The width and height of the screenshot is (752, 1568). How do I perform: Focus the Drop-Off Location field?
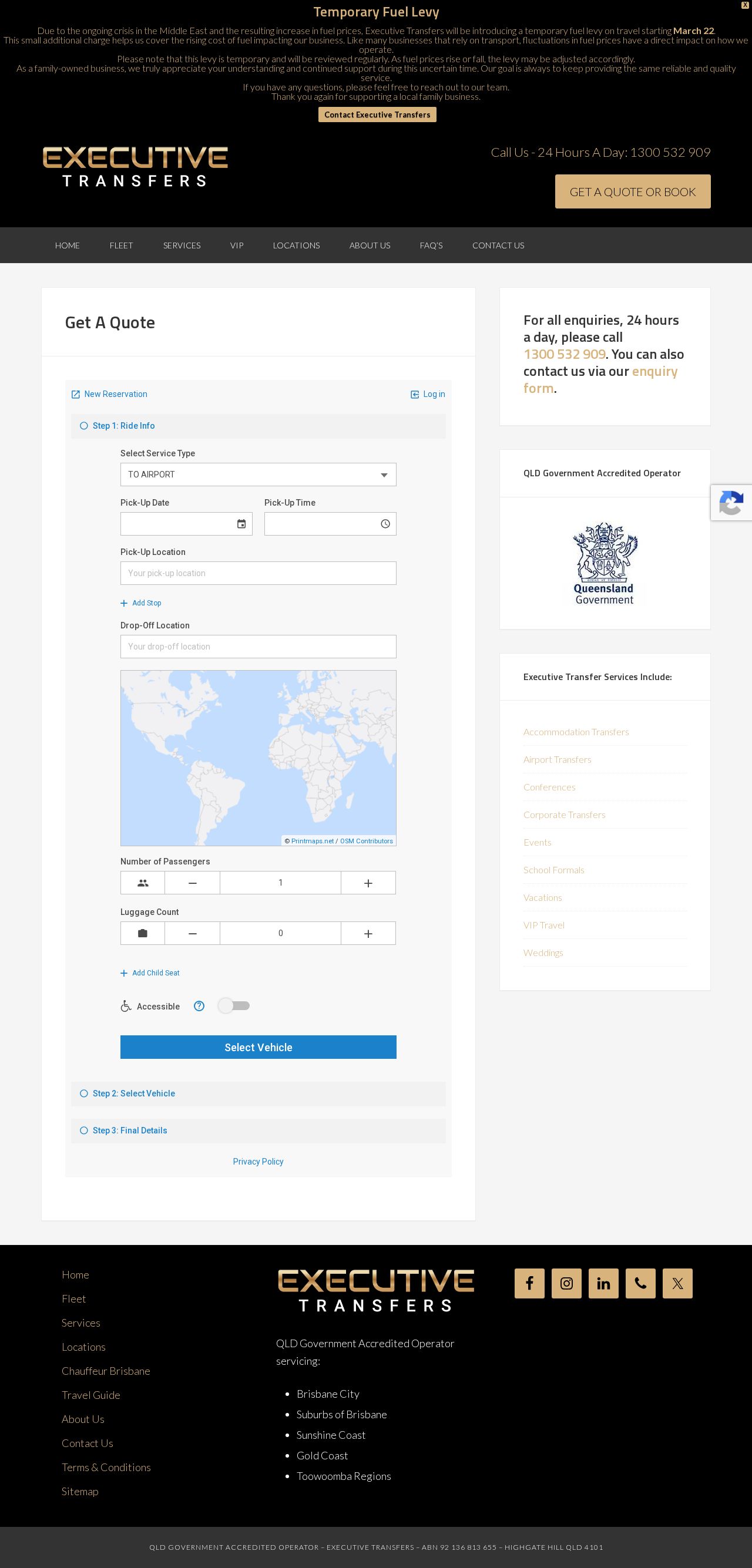click(258, 647)
